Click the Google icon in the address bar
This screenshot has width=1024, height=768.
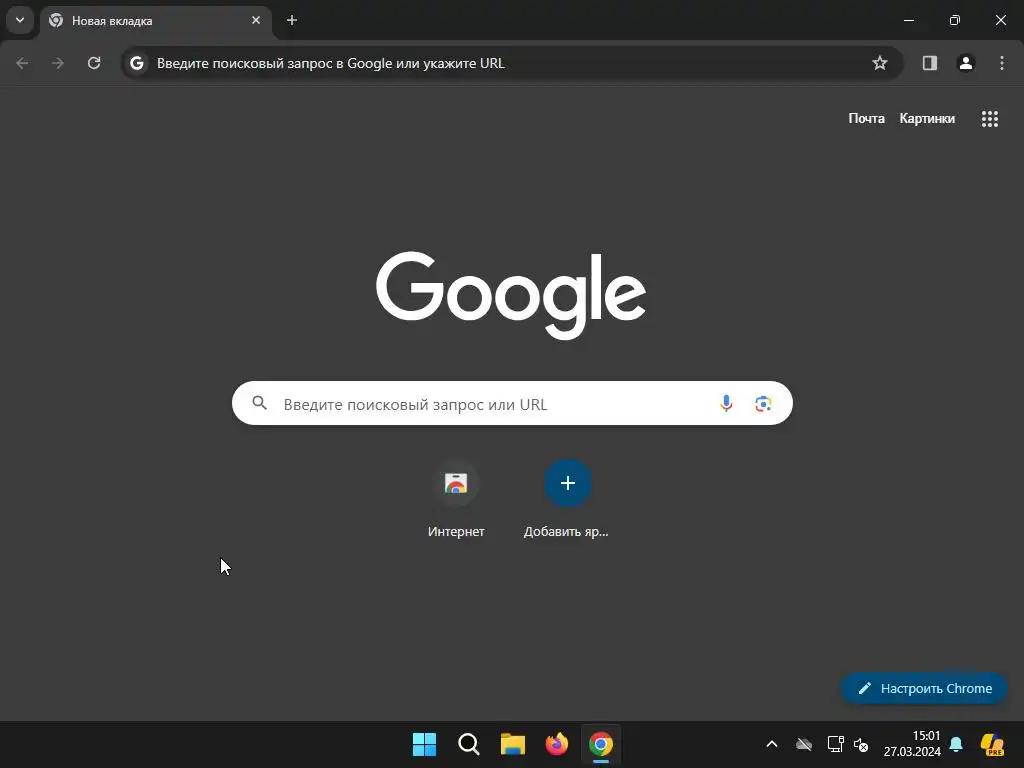click(x=136, y=63)
